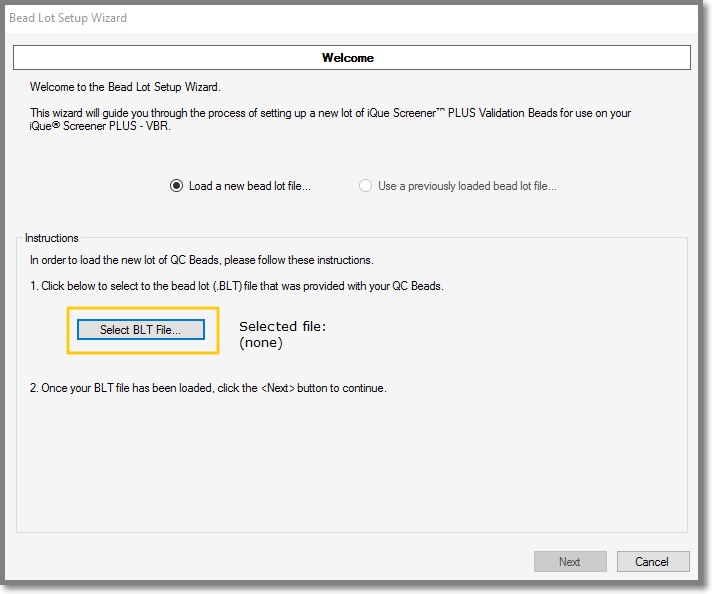The height and width of the screenshot is (594, 712).
Task: Cancel the Bead Lot Setup Wizard
Action: tap(653, 562)
